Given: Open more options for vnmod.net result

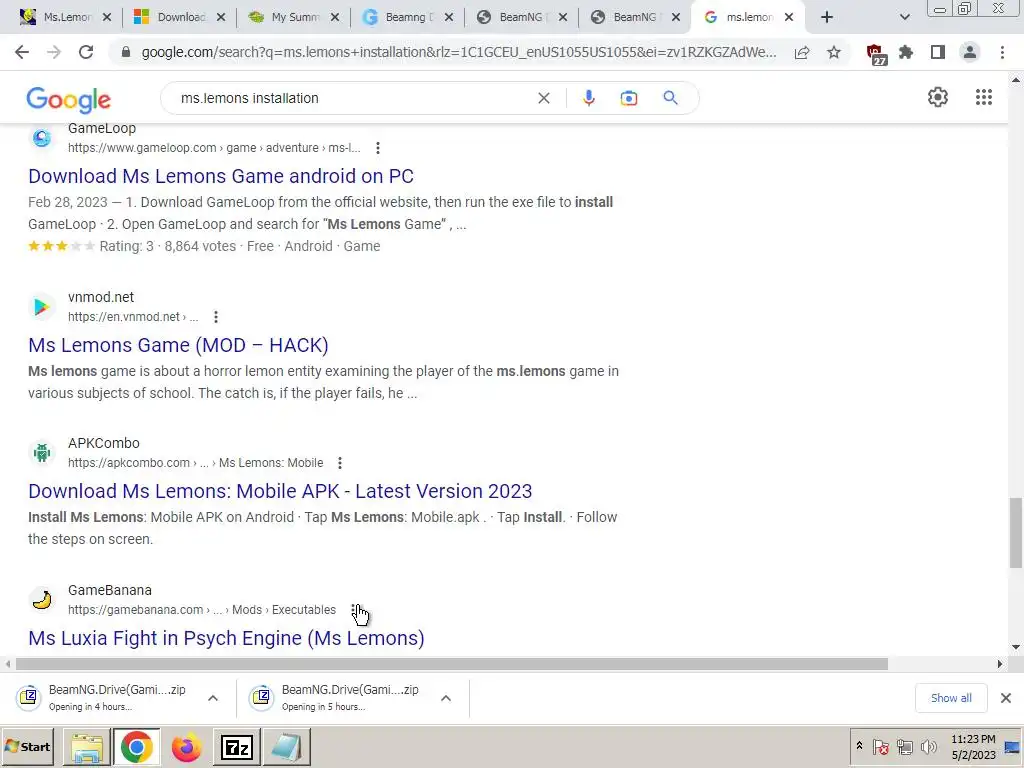Looking at the screenshot, I should point(216,317).
